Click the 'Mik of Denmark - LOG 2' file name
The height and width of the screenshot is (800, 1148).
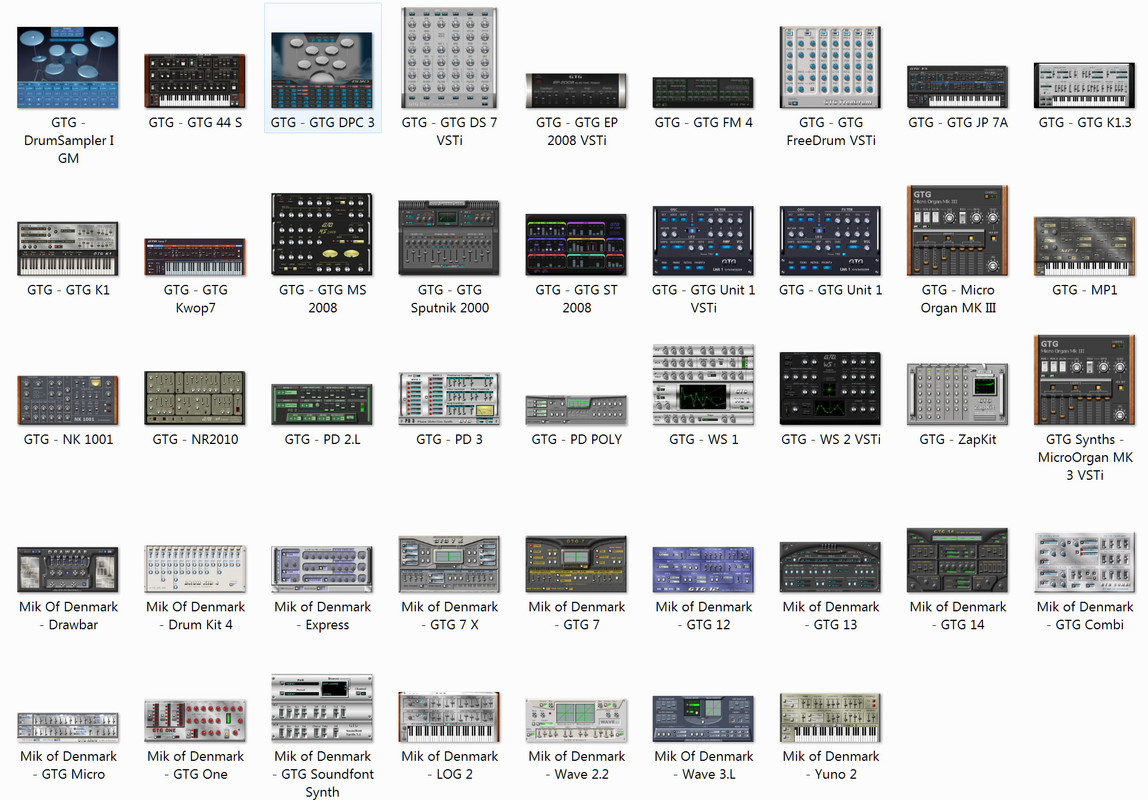[x=449, y=765]
